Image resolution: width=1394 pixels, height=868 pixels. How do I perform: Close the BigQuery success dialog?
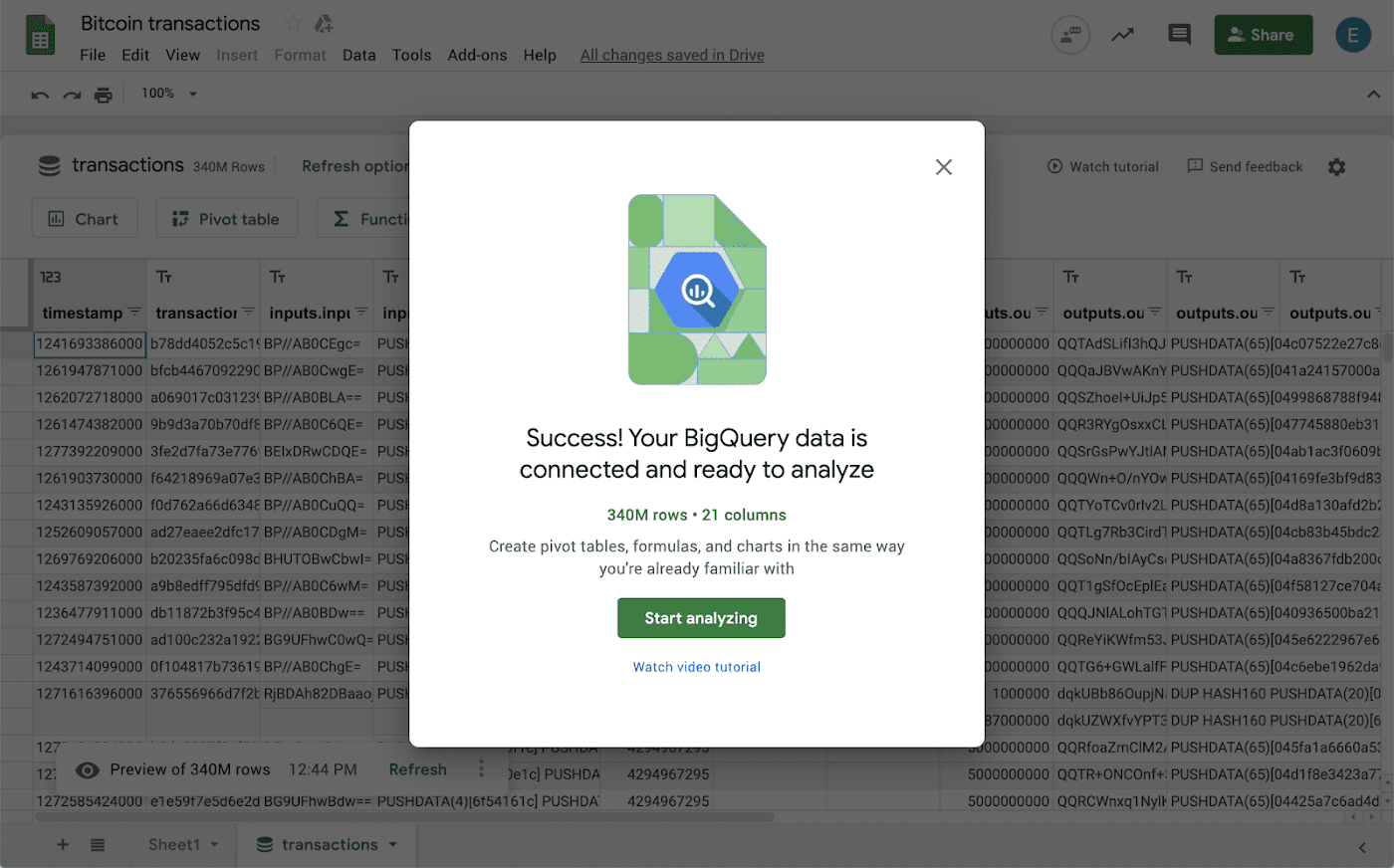pyautogui.click(x=943, y=167)
